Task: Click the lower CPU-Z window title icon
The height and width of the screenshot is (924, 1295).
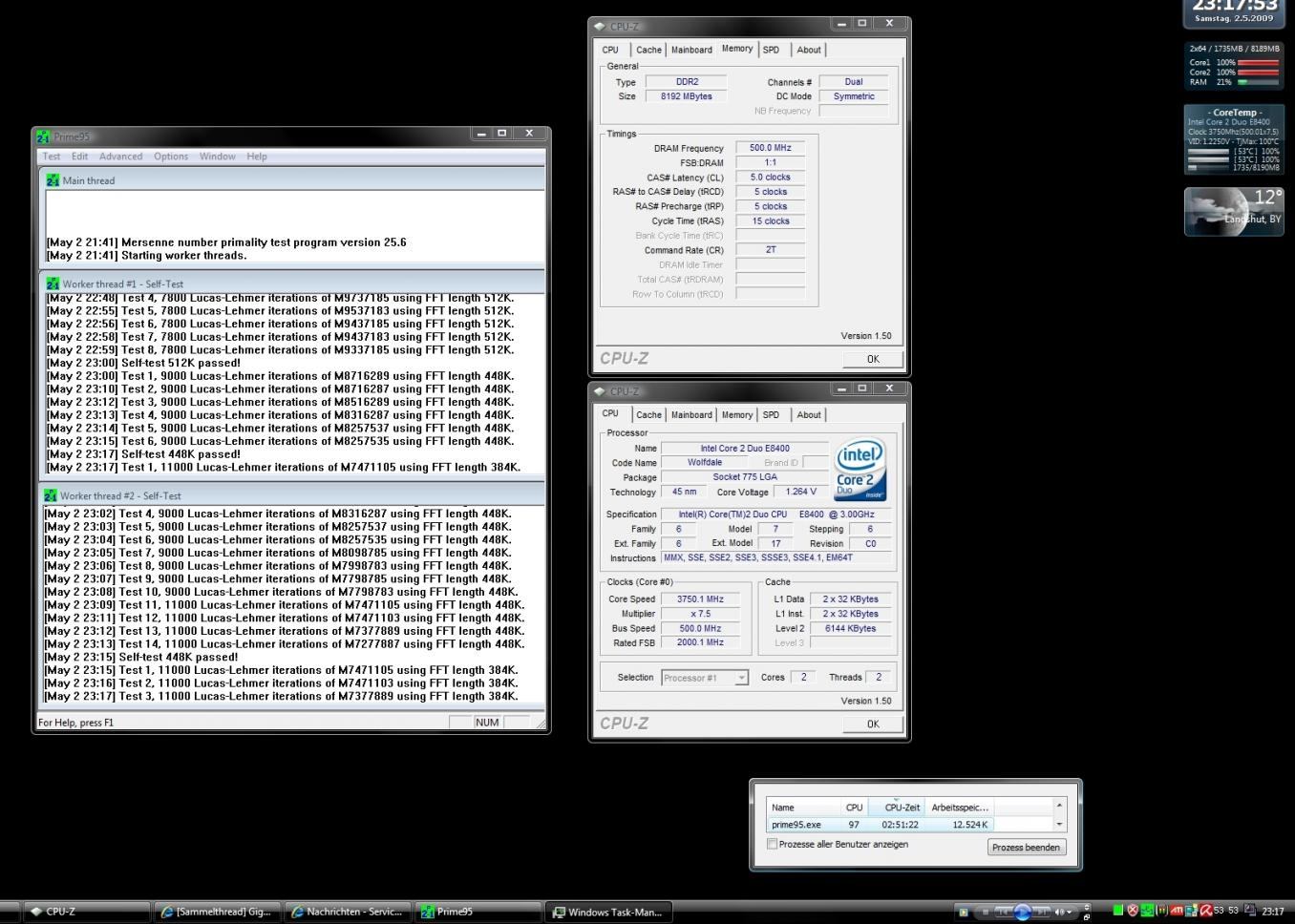Action: [x=600, y=391]
